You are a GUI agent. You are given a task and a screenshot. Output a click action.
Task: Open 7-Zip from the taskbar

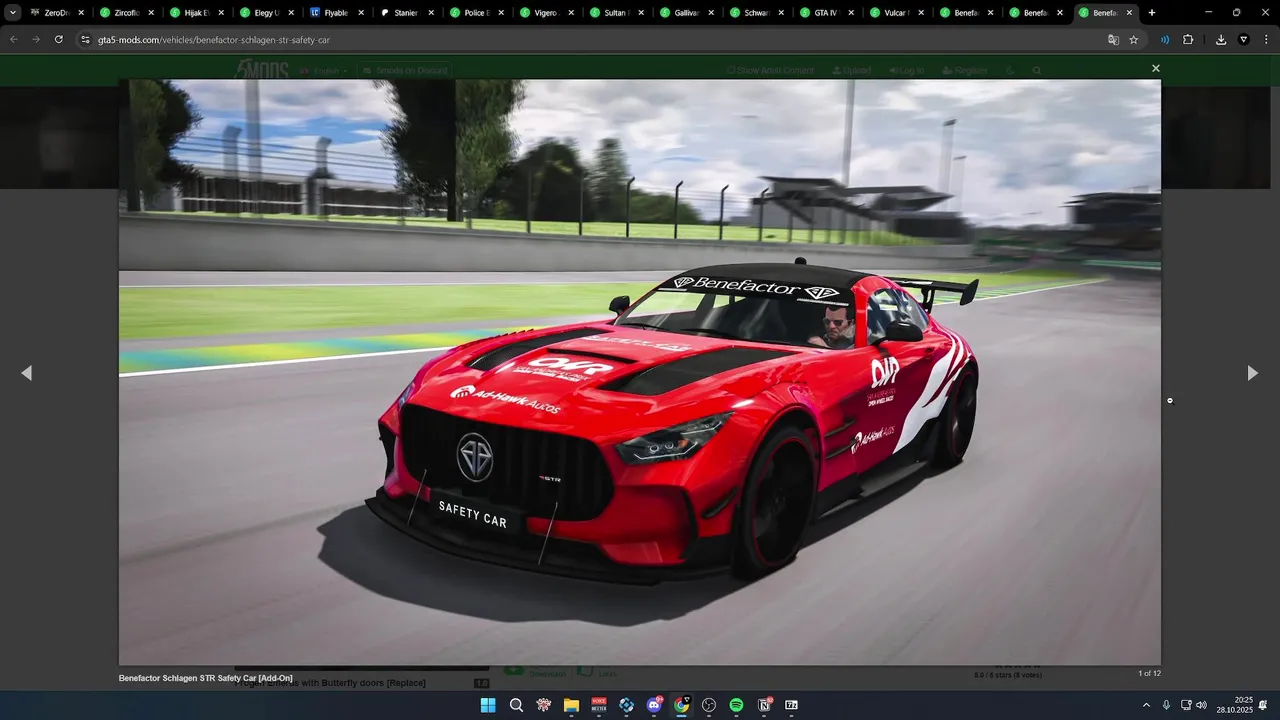(x=791, y=705)
